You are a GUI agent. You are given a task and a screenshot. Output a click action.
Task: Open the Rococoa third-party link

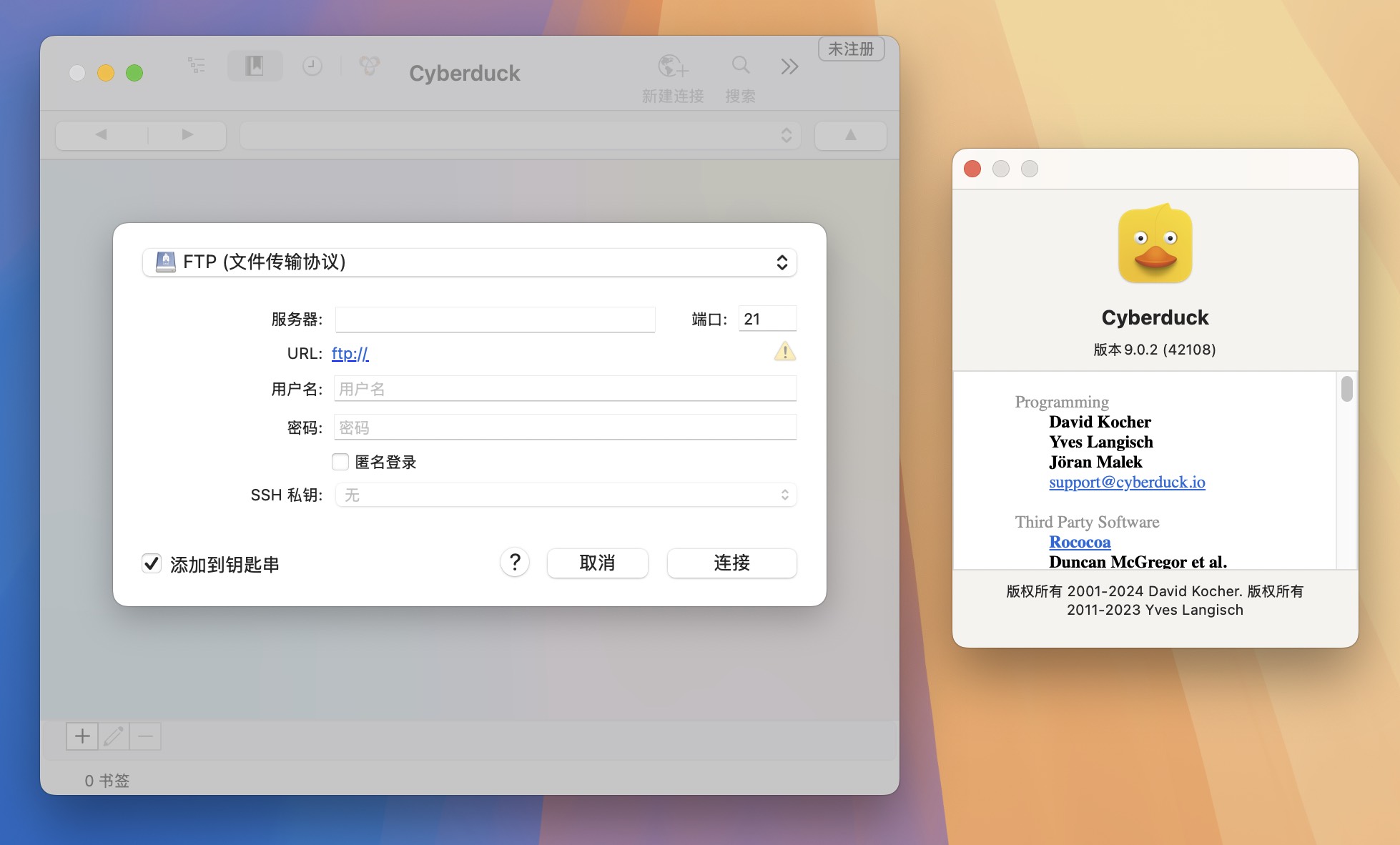click(x=1078, y=541)
